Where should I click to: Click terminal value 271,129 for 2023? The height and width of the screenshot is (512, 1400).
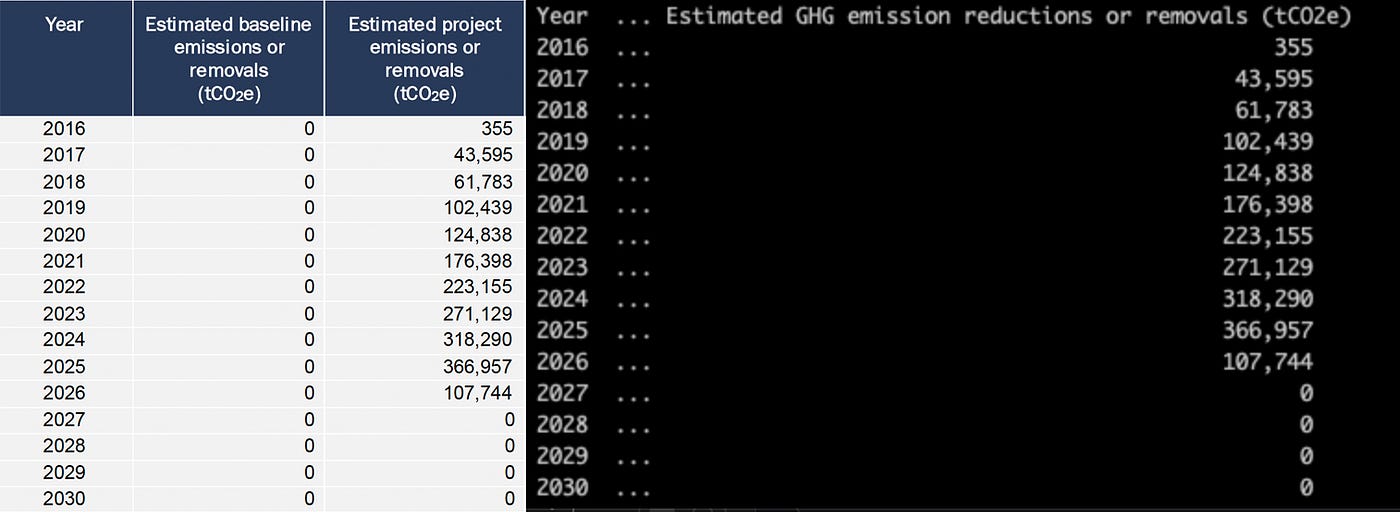pyautogui.click(x=1268, y=268)
